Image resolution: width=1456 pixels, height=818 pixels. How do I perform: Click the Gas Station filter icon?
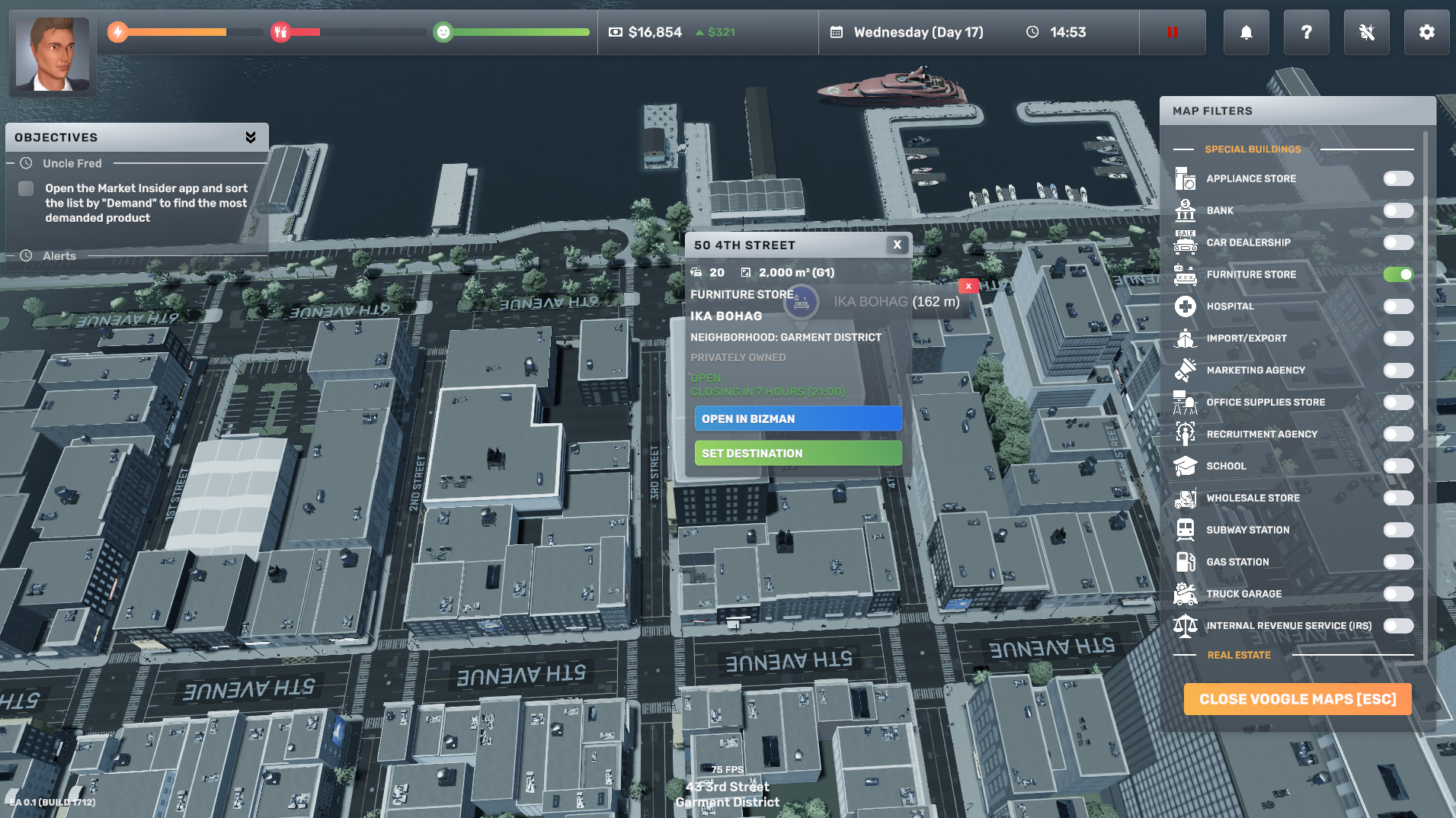click(1185, 562)
